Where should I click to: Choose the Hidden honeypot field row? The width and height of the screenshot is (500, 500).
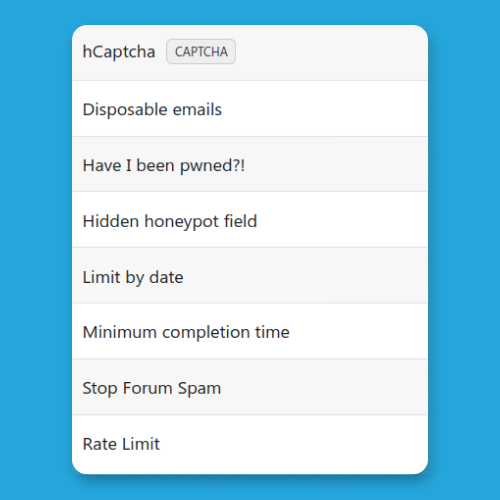[x=250, y=220]
